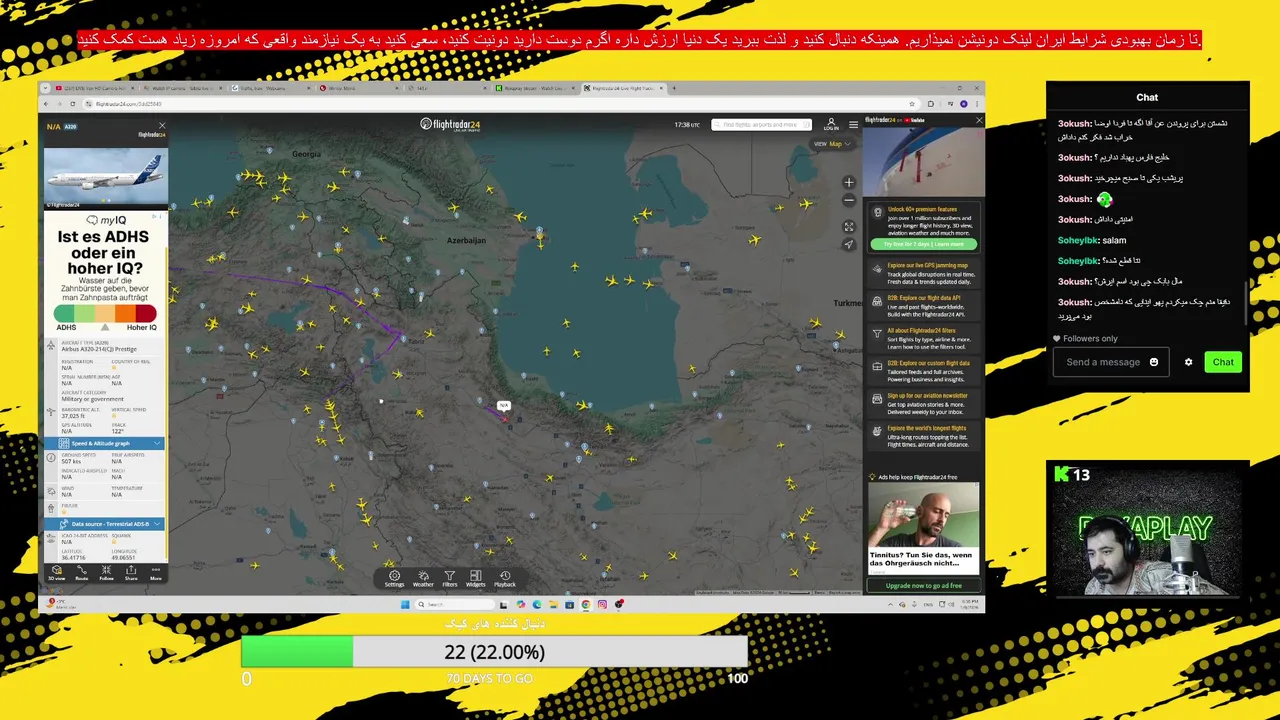The width and height of the screenshot is (1280, 720).
Task: Expand the Speed & Altitude graph section
Action: coord(104,443)
